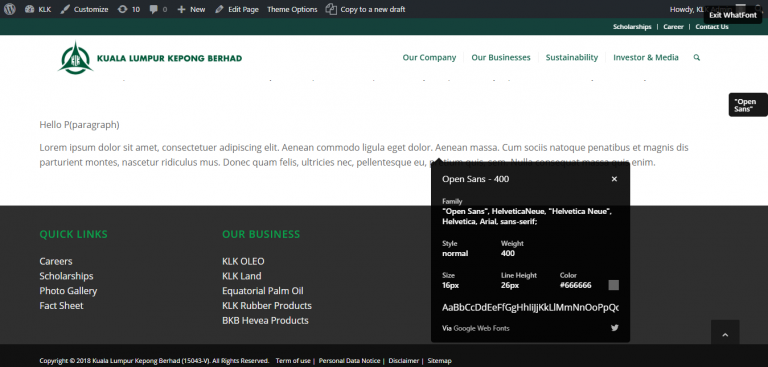Click the updates icon showing 10
The width and height of the screenshot is (768, 367).
click(122, 9)
